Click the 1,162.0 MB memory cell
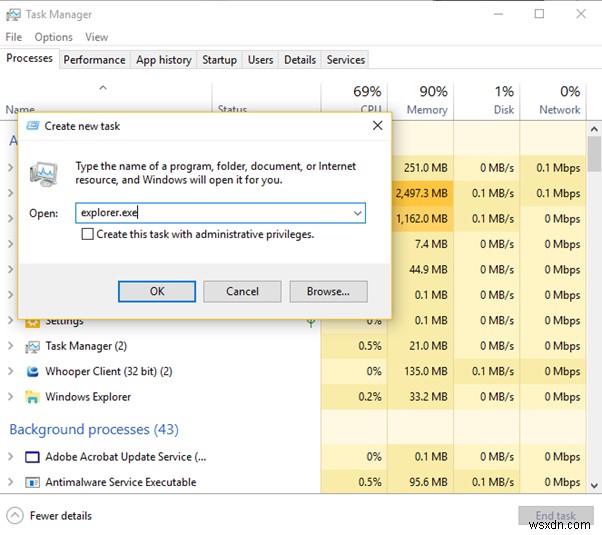This screenshot has height=535, width=602. tap(422, 219)
